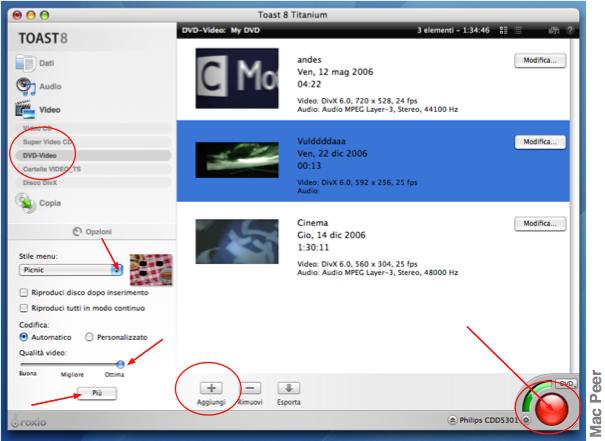The width and height of the screenshot is (605, 441).
Task: Click the video list vertical scrollbar
Action: [574, 204]
